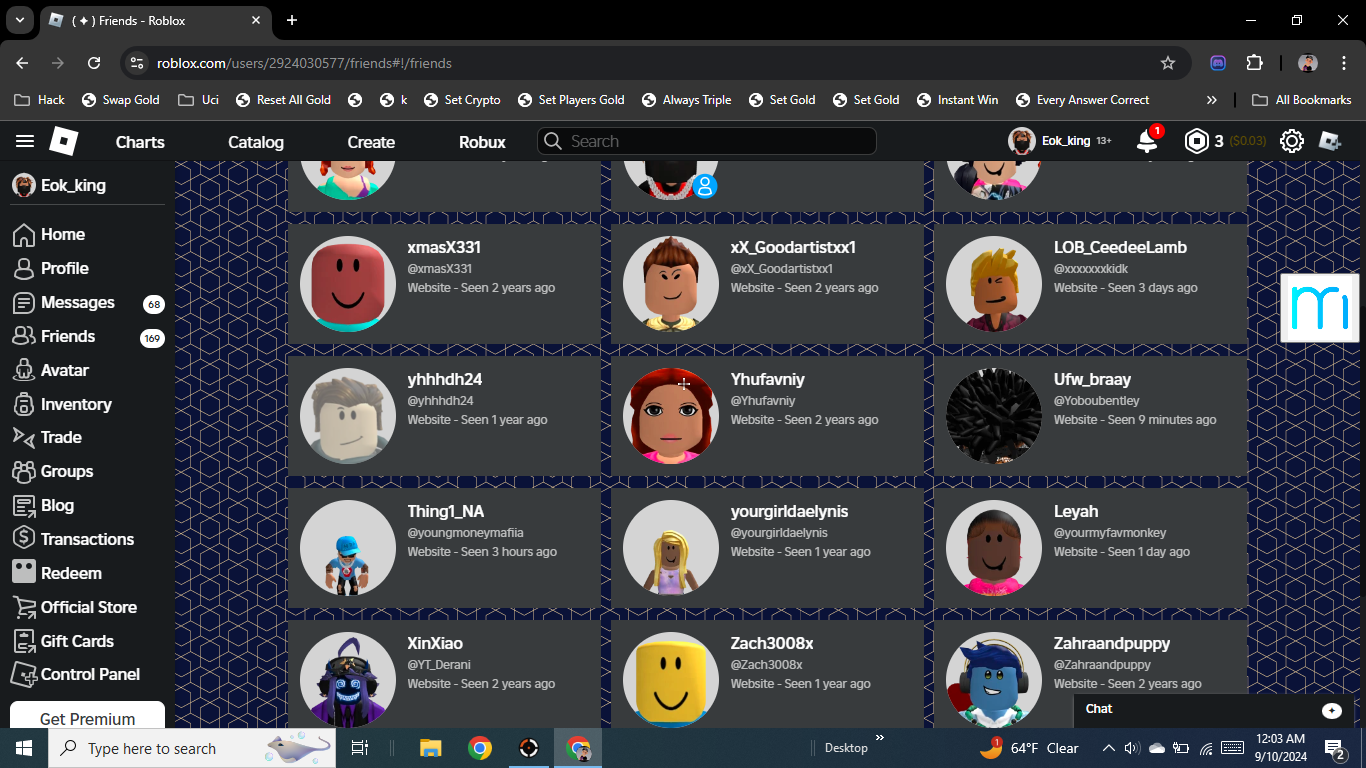Screen dimensions: 1366x768
Task: Show hidden system tray icons
Action: click(x=1108, y=748)
